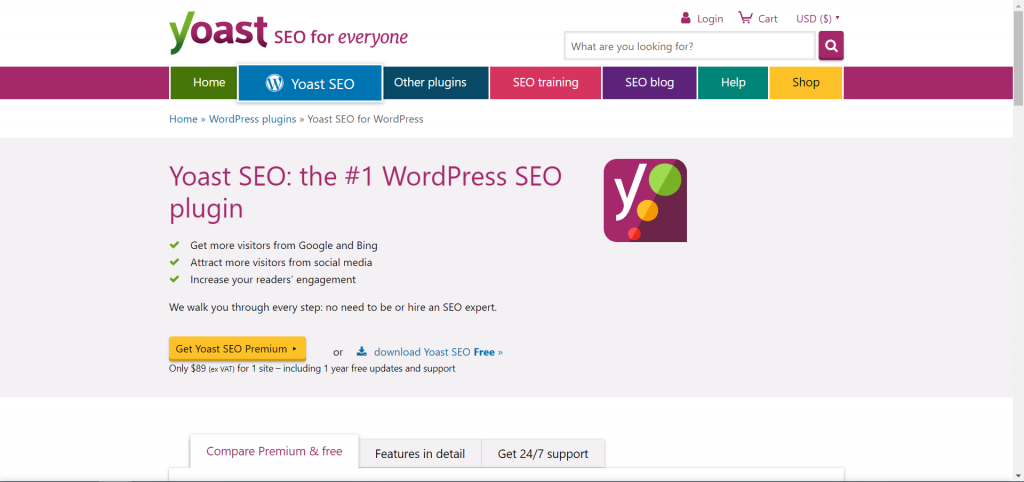
Task: Open the SEO training menu
Action: pyautogui.click(x=545, y=82)
